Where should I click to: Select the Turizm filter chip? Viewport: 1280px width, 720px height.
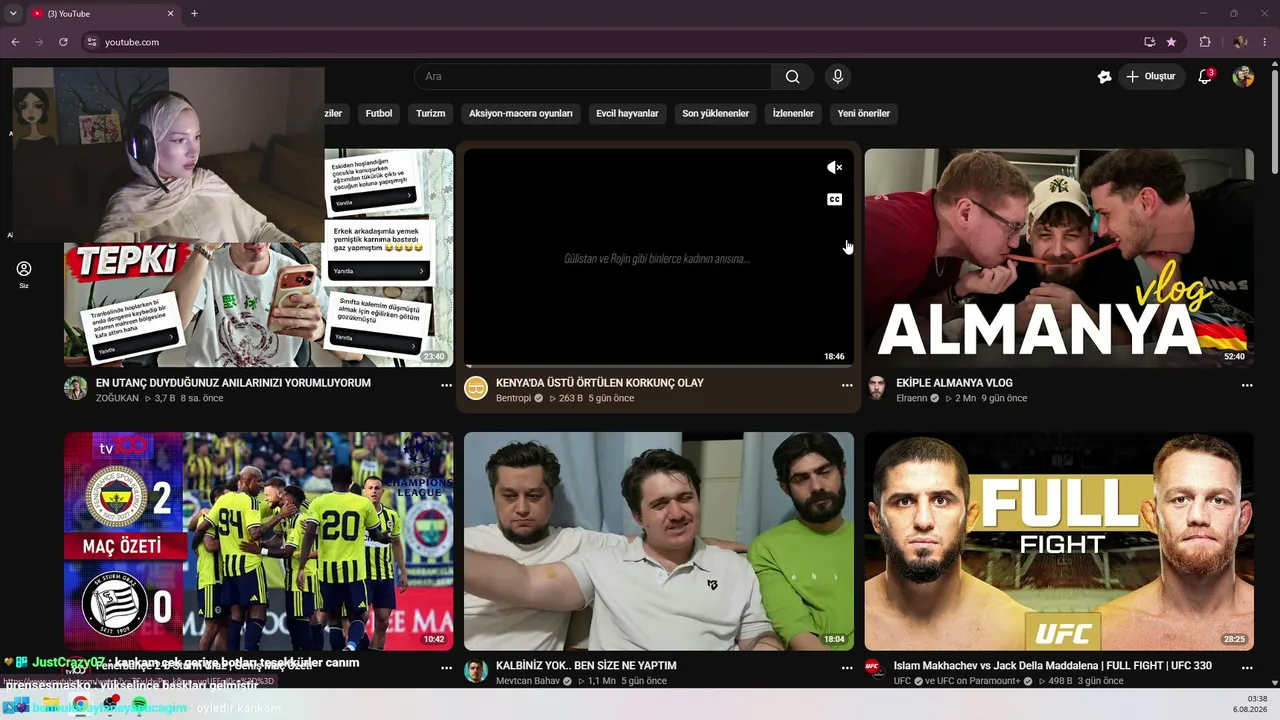coord(430,114)
